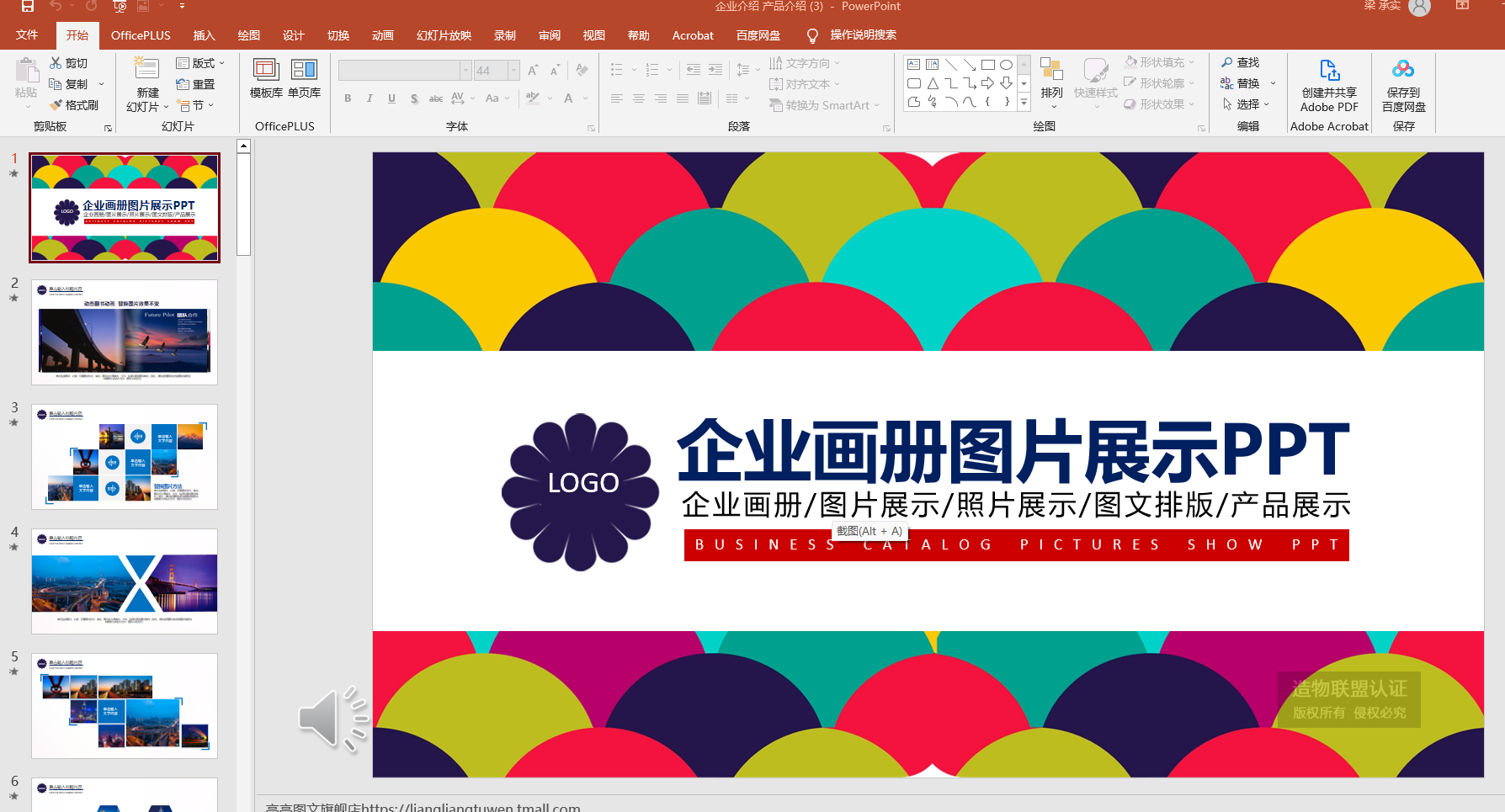Image resolution: width=1505 pixels, height=812 pixels.
Task: Open the 单页库 single page library
Action: click(x=304, y=78)
